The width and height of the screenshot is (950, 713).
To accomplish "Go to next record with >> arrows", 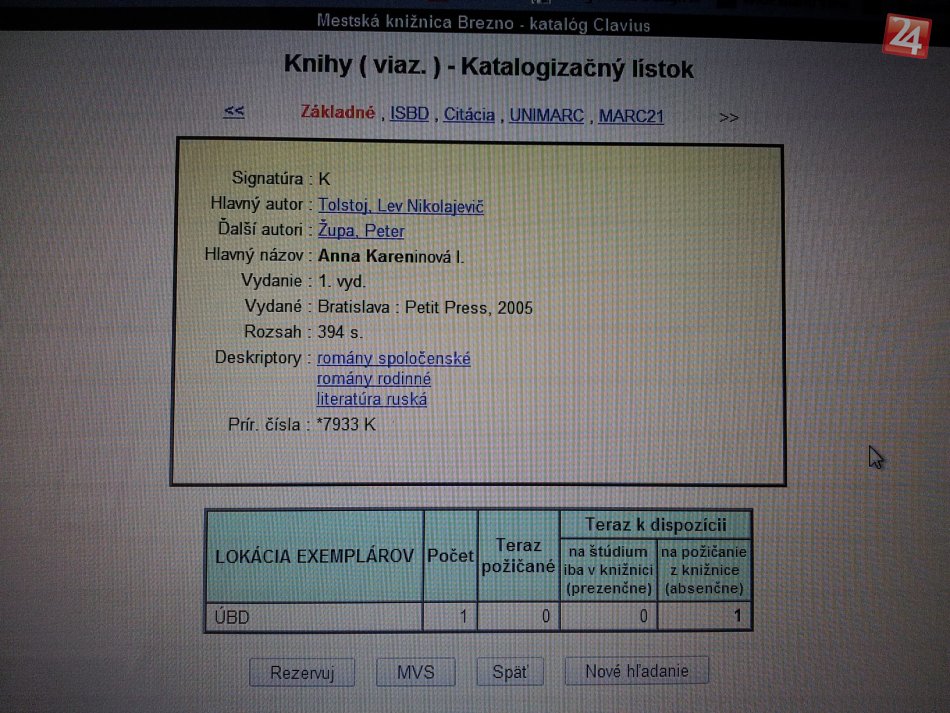I will pos(729,117).
